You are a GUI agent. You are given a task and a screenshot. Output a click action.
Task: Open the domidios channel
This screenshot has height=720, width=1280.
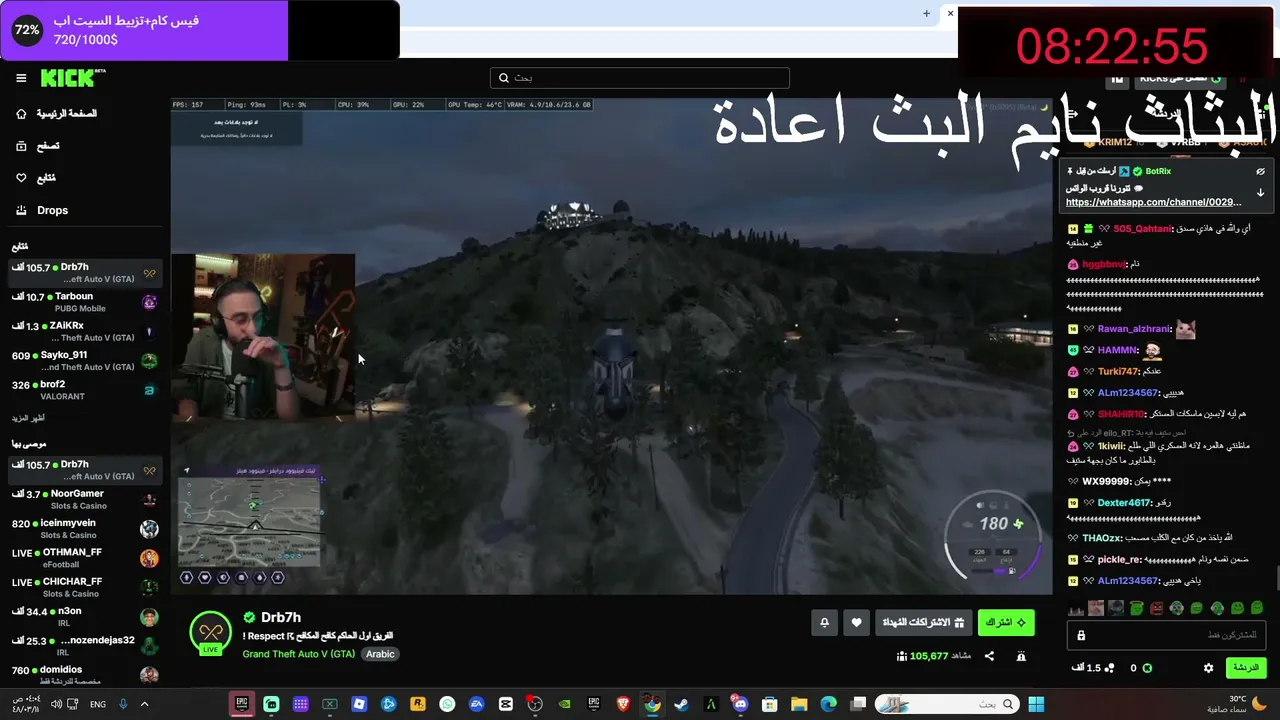click(x=85, y=675)
